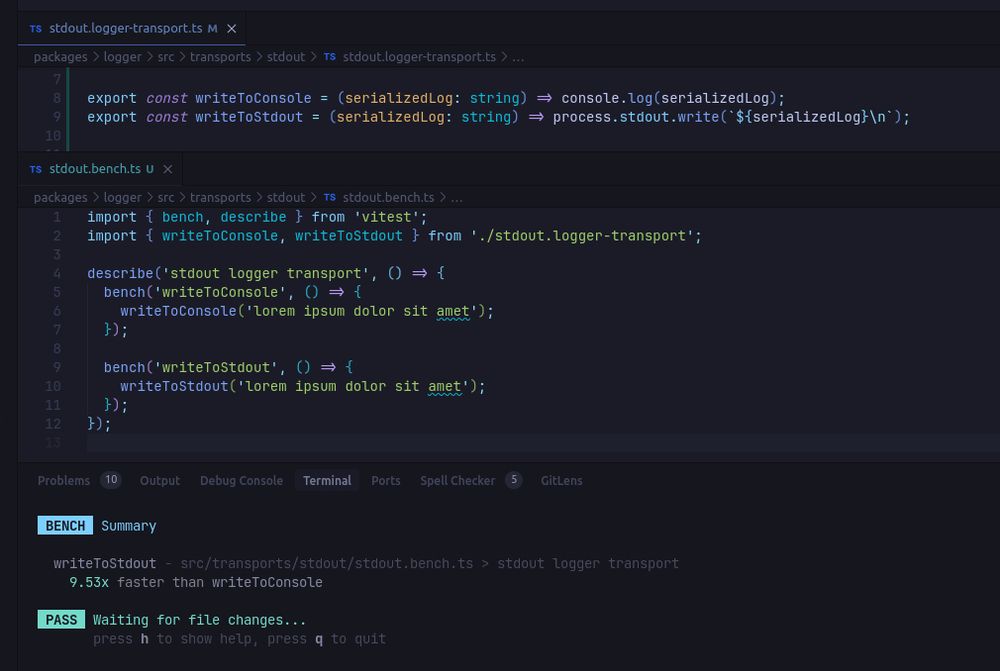Click 'stdout' folder in the upper editor breadcrumb

(x=286, y=57)
